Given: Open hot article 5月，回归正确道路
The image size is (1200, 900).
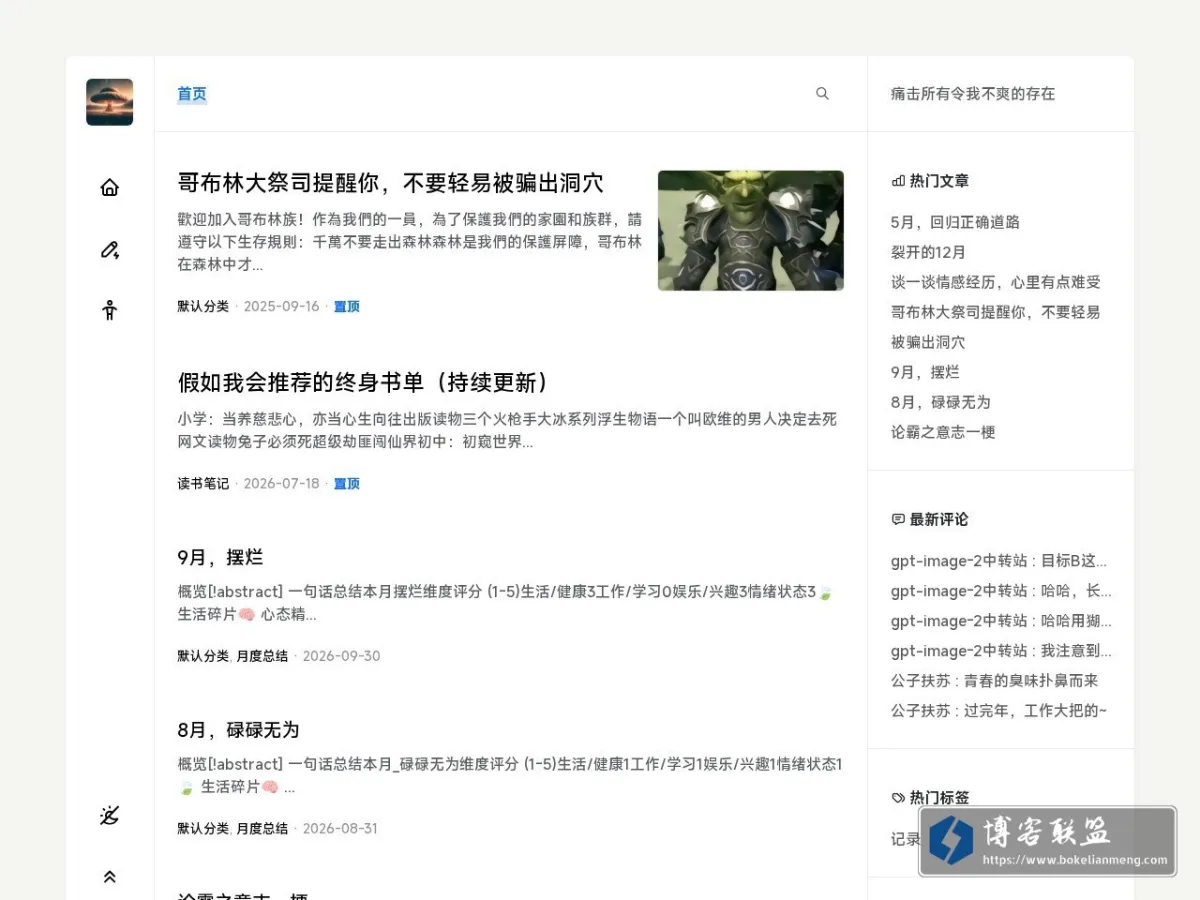Looking at the screenshot, I should point(955,222).
